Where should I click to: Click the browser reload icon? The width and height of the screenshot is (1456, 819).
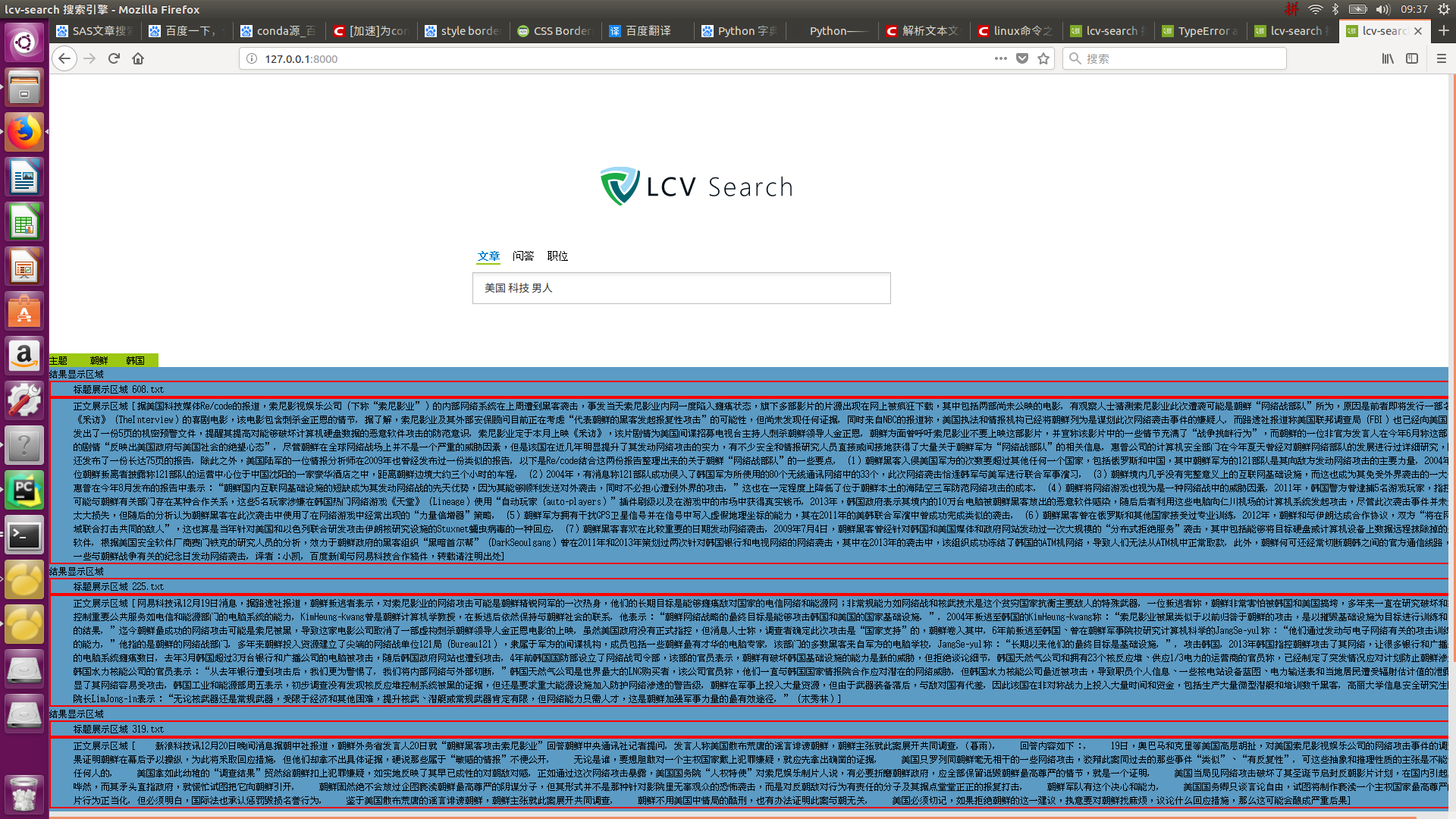[x=114, y=58]
